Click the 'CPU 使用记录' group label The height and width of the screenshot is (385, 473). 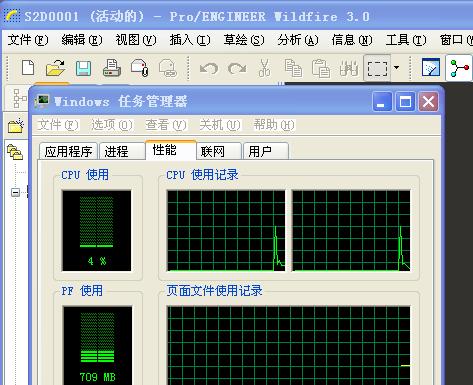(202, 175)
